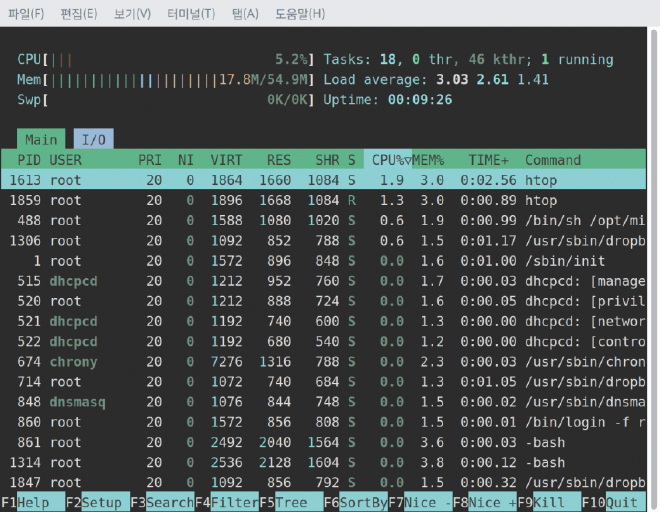Toggle F5 Tree view
Viewport: 660px width, 512px height.
[x=291, y=502]
